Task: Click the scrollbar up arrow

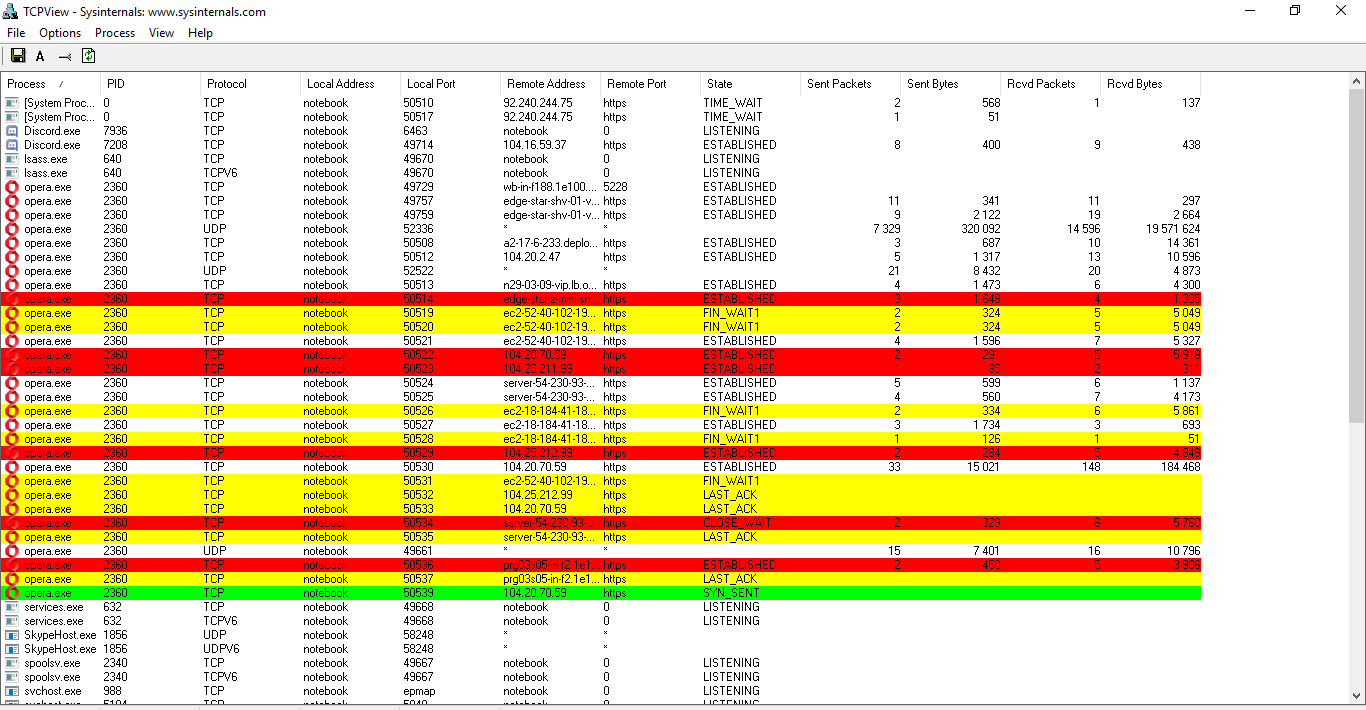Action: [1357, 82]
